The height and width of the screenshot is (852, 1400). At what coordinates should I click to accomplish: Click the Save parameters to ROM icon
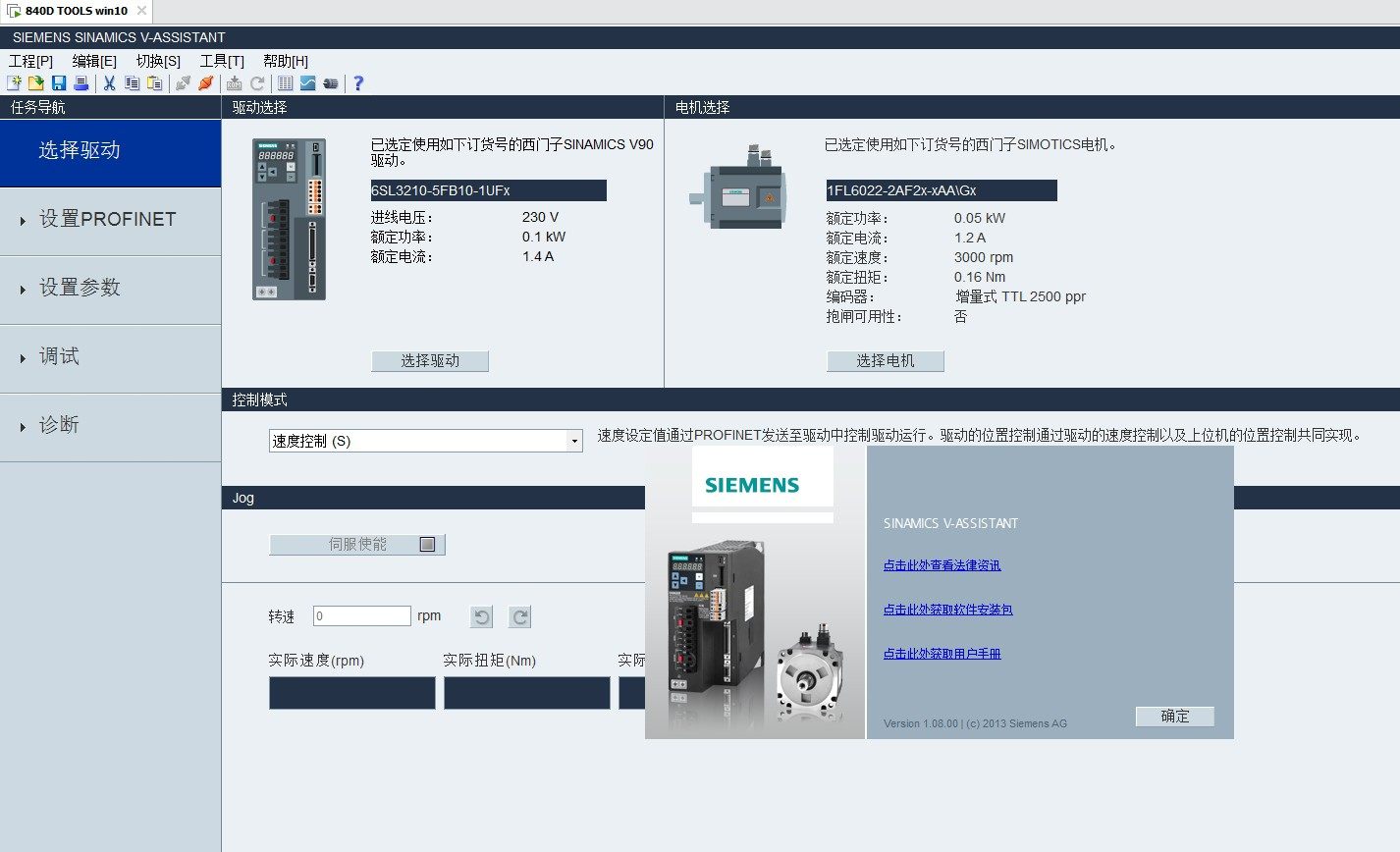pyautogui.click(x=234, y=83)
